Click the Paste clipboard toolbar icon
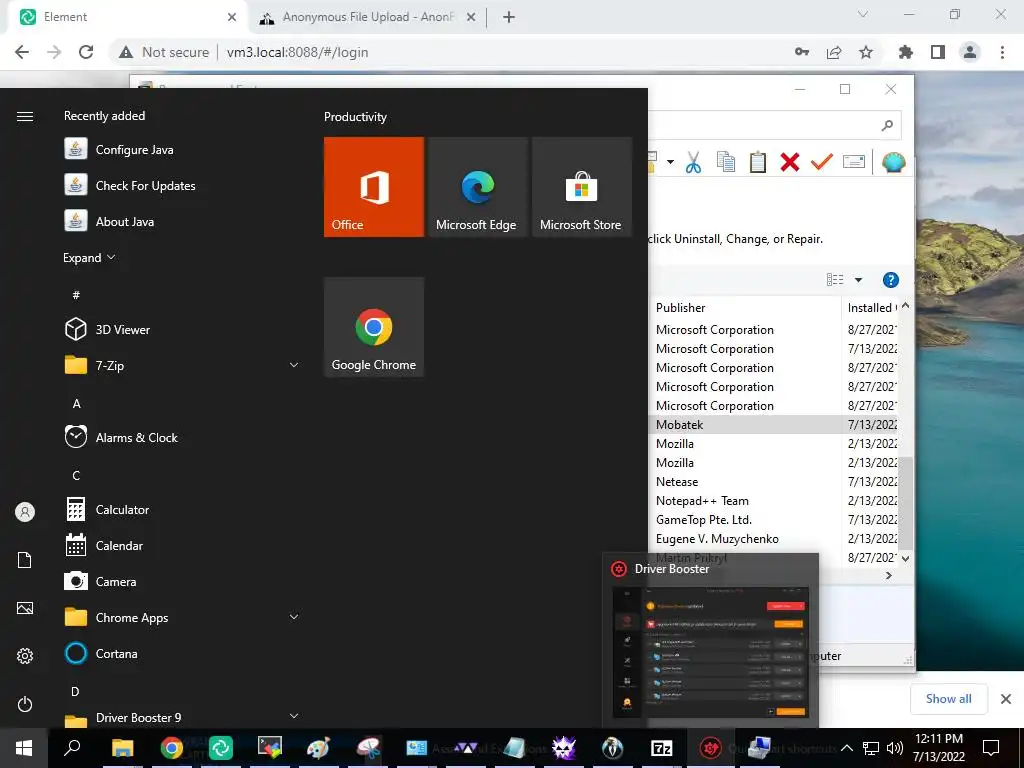 click(758, 162)
